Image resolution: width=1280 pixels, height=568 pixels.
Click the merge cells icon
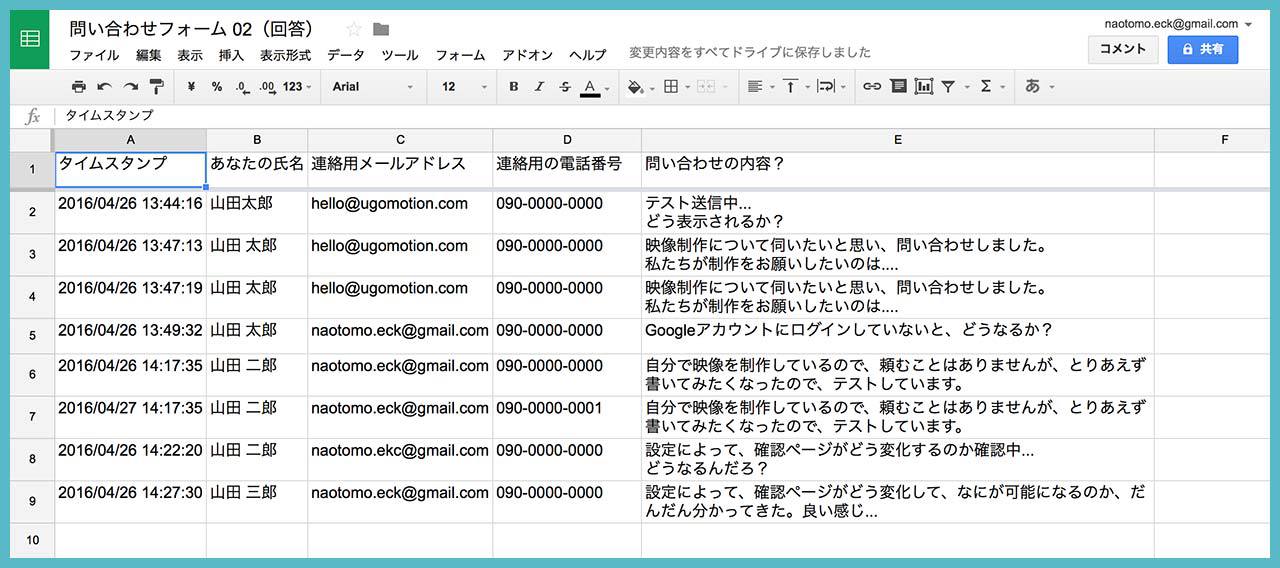705,87
